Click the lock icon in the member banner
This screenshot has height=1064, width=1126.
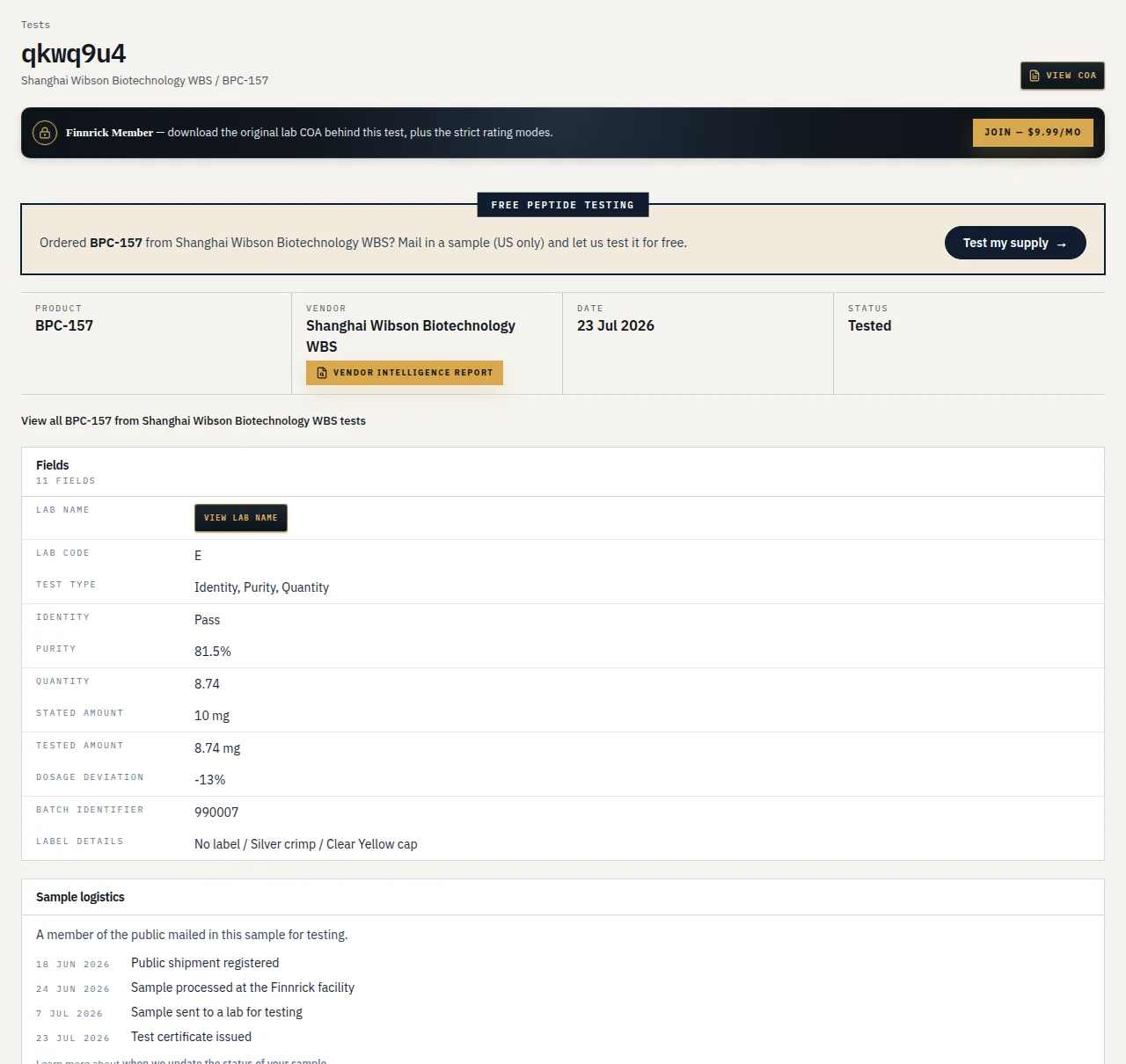click(45, 133)
